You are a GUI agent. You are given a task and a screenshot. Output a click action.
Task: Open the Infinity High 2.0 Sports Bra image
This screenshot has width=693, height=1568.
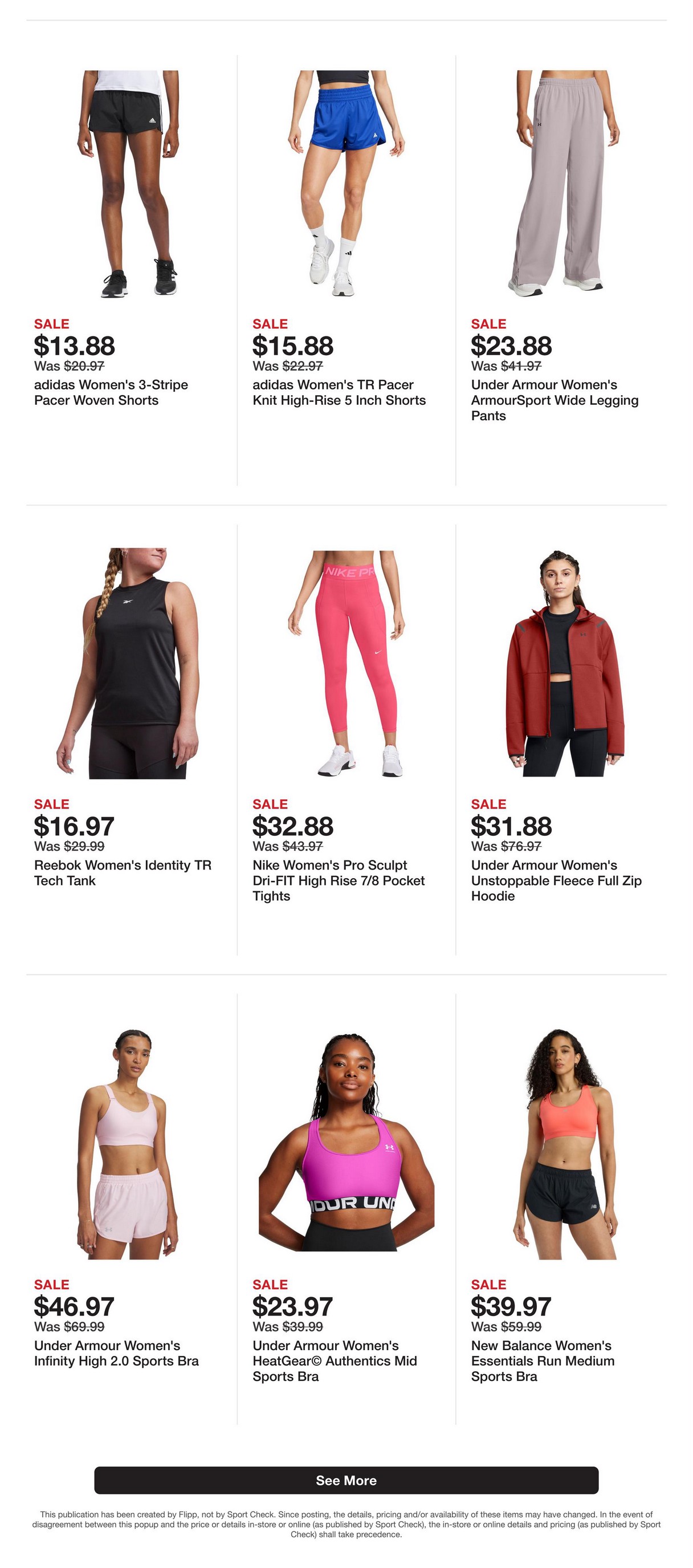[128, 1144]
